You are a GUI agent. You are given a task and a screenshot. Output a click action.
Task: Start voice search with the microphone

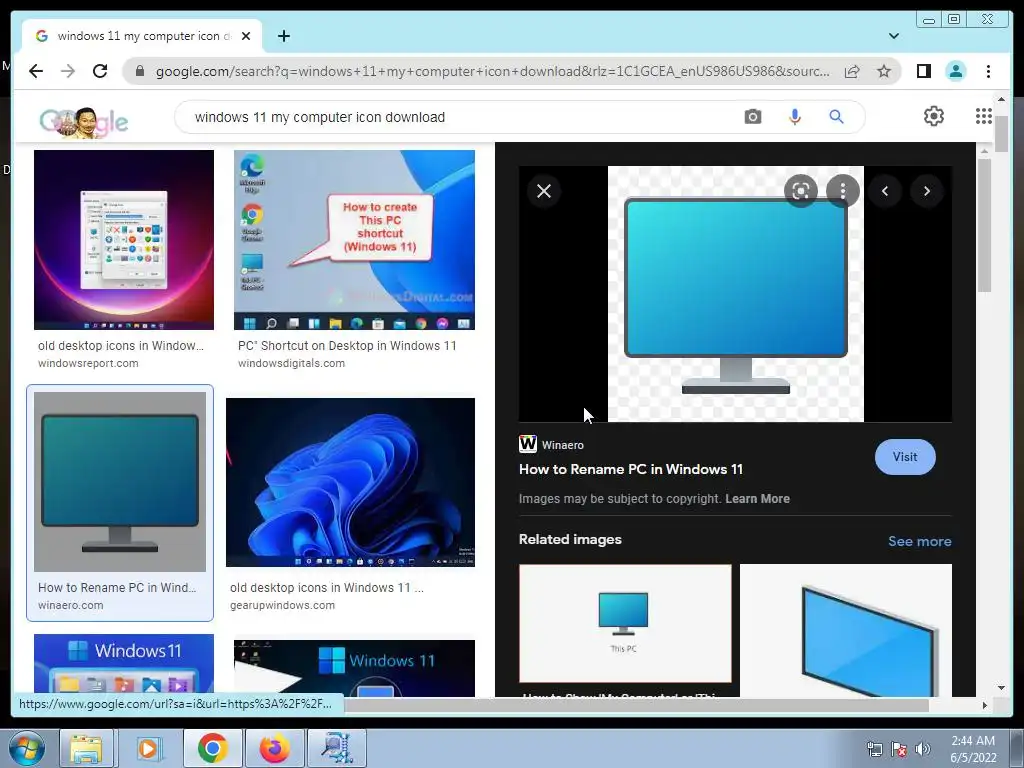794,117
